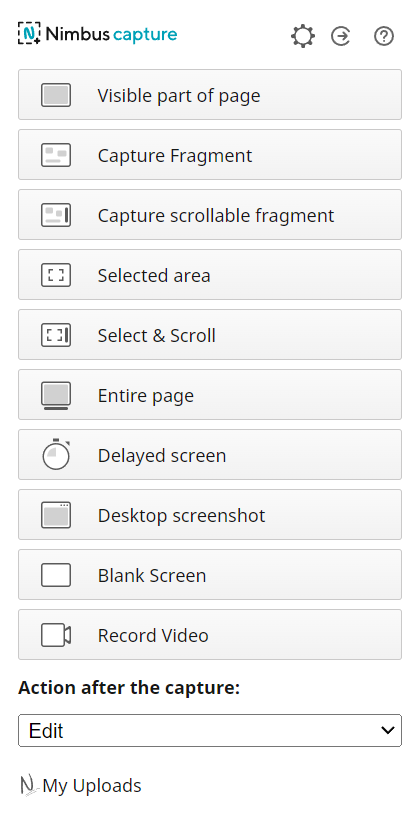The width and height of the screenshot is (420, 828).
Task: Click the Capture scrollable fragment icon
Action: pyautogui.click(x=56, y=215)
